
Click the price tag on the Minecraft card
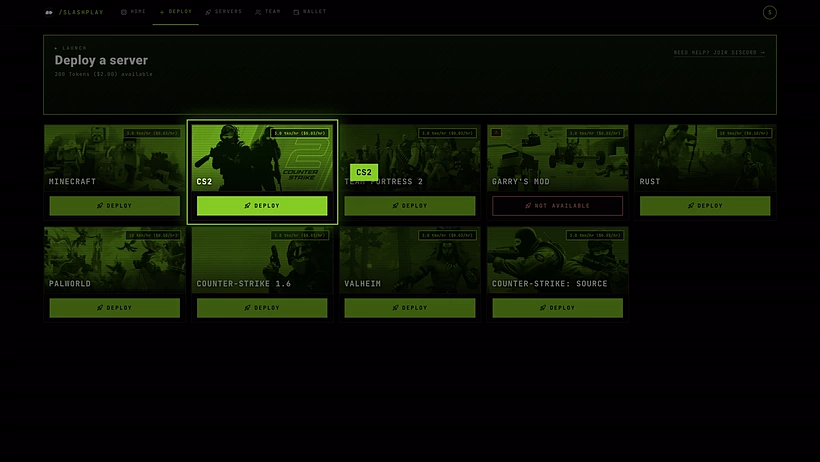(152, 133)
